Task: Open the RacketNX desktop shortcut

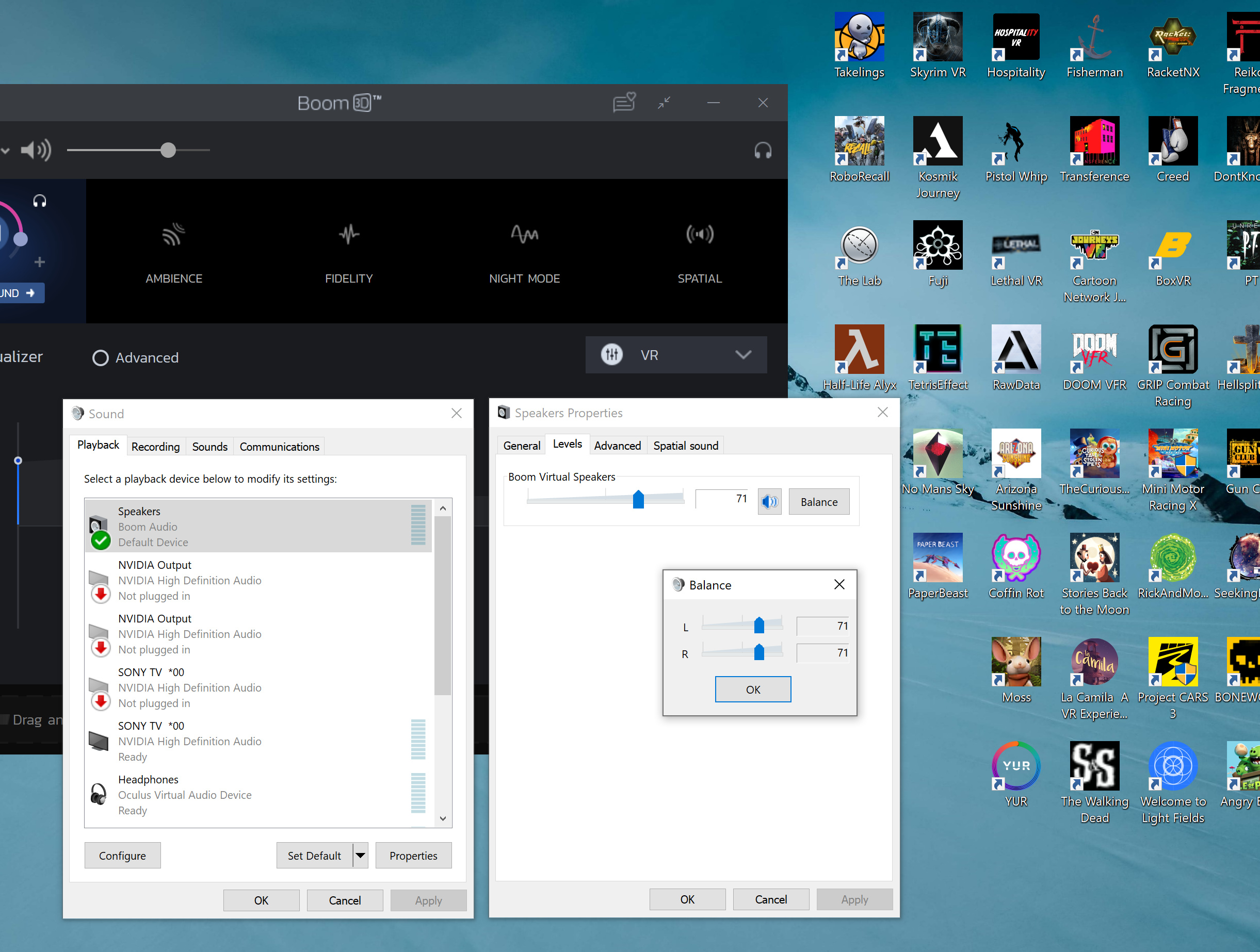Action: 1173,45
